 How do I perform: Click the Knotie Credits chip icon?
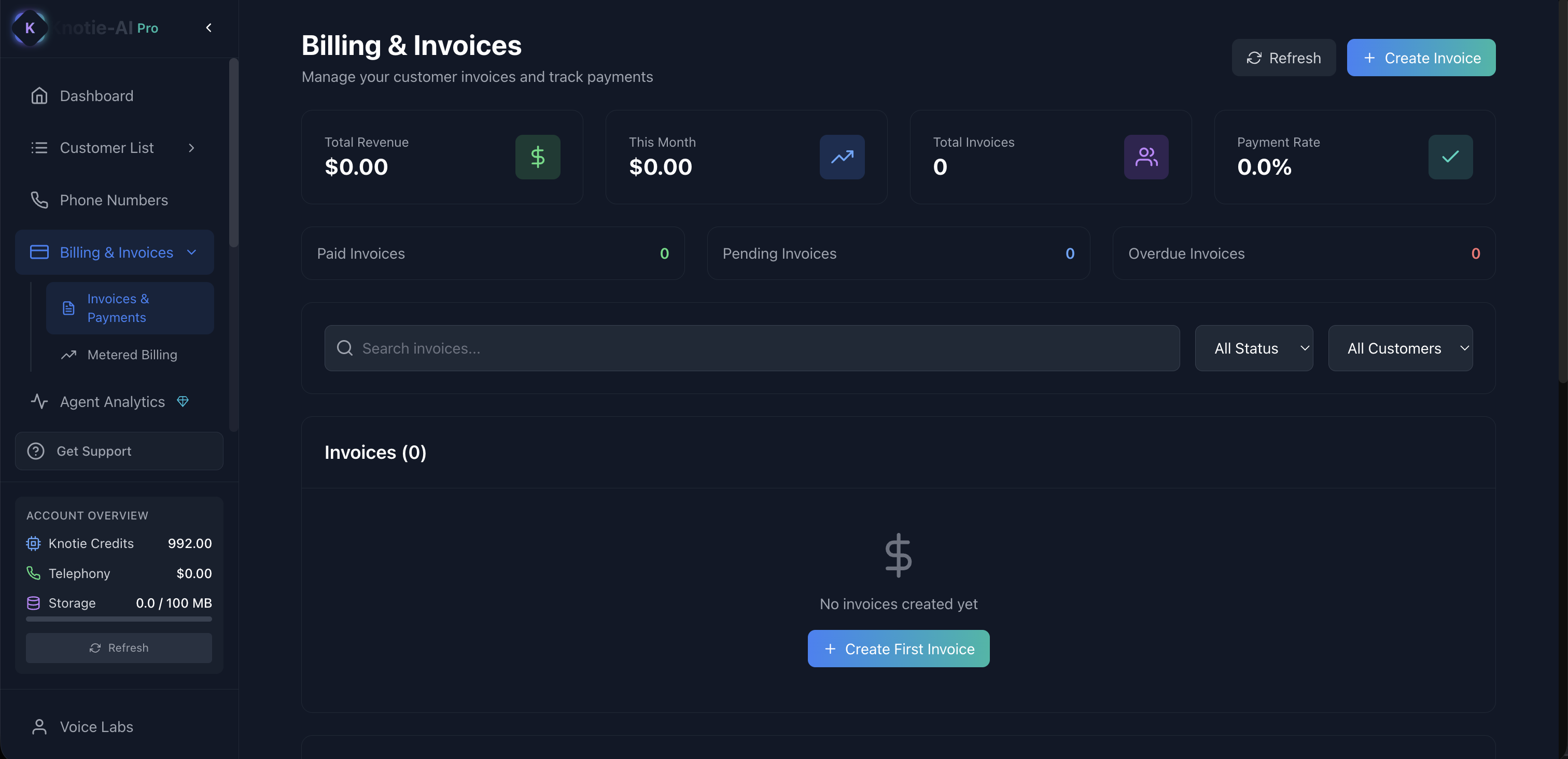click(34, 543)
